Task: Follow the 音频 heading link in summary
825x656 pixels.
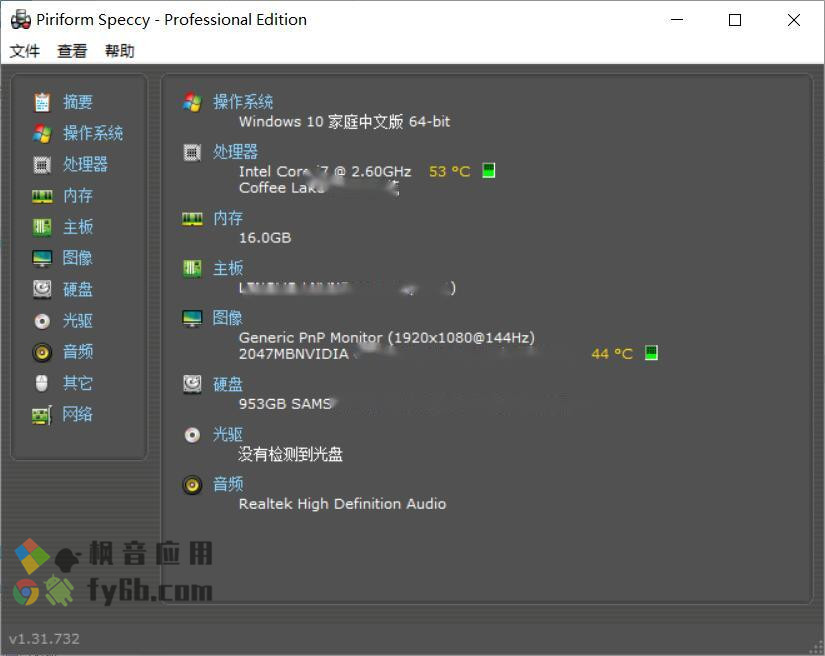Action: click(x=228, y=485)
